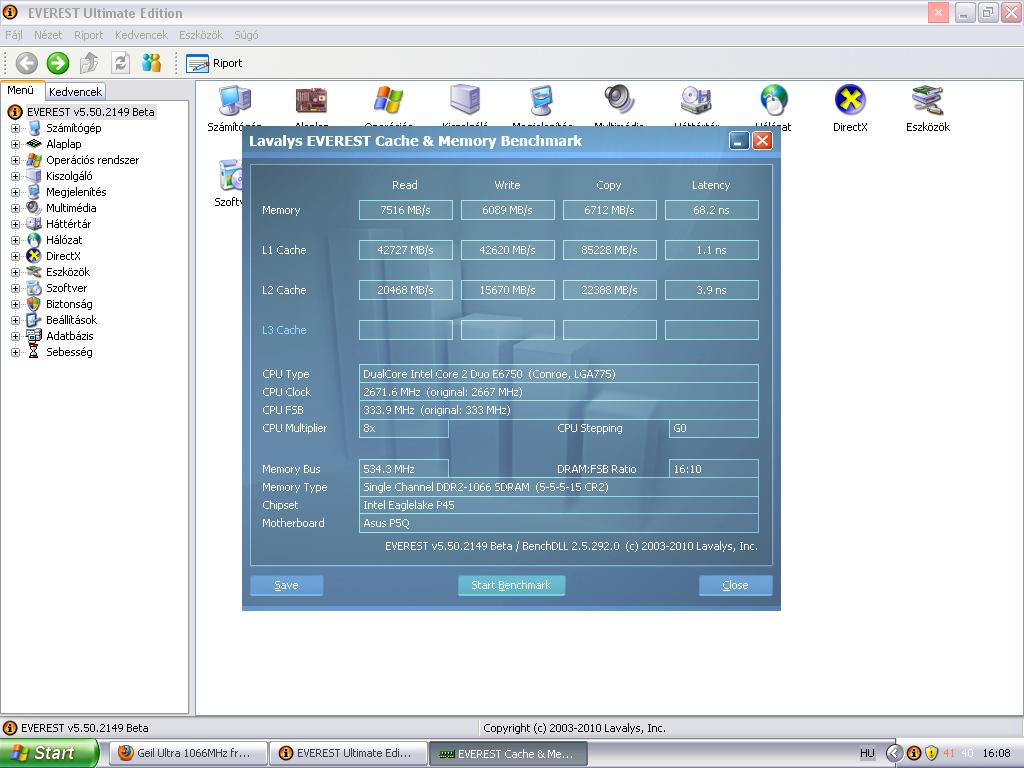Select Számítógép in the tree
1024x768 pixels.
73,128
